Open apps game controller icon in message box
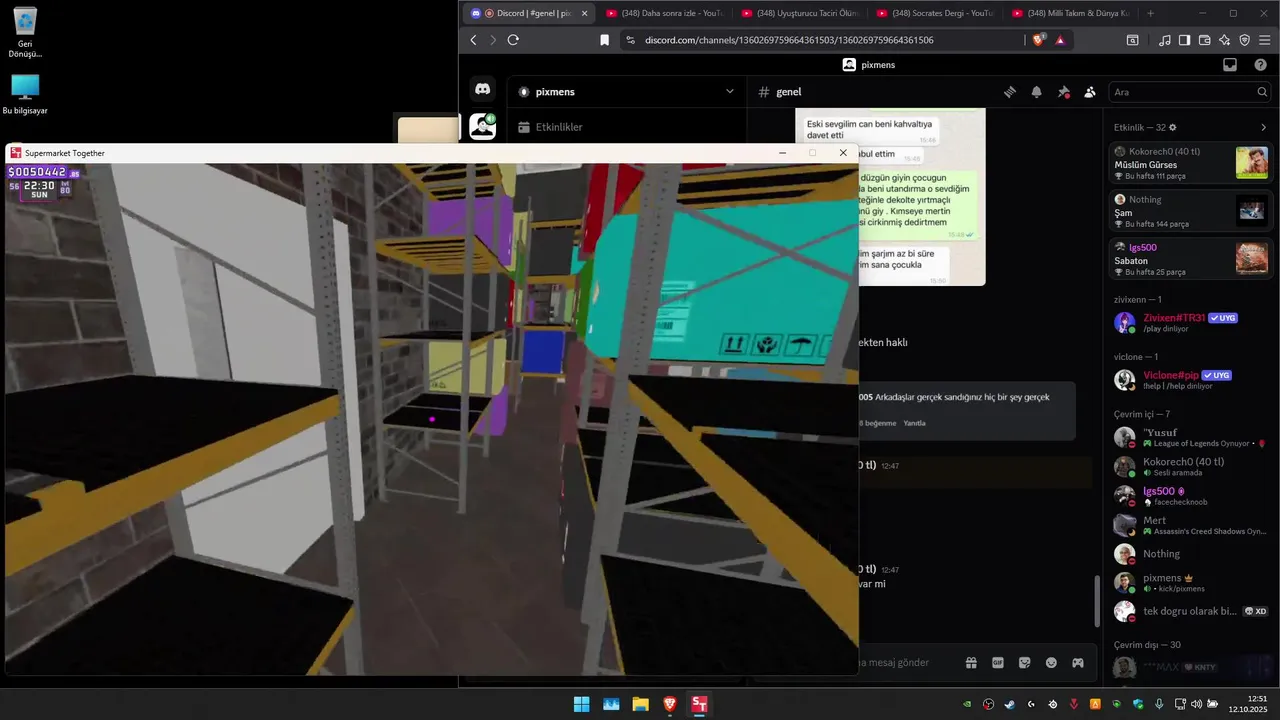This screenshot has width=1280, height=720. click(1078, 662)
